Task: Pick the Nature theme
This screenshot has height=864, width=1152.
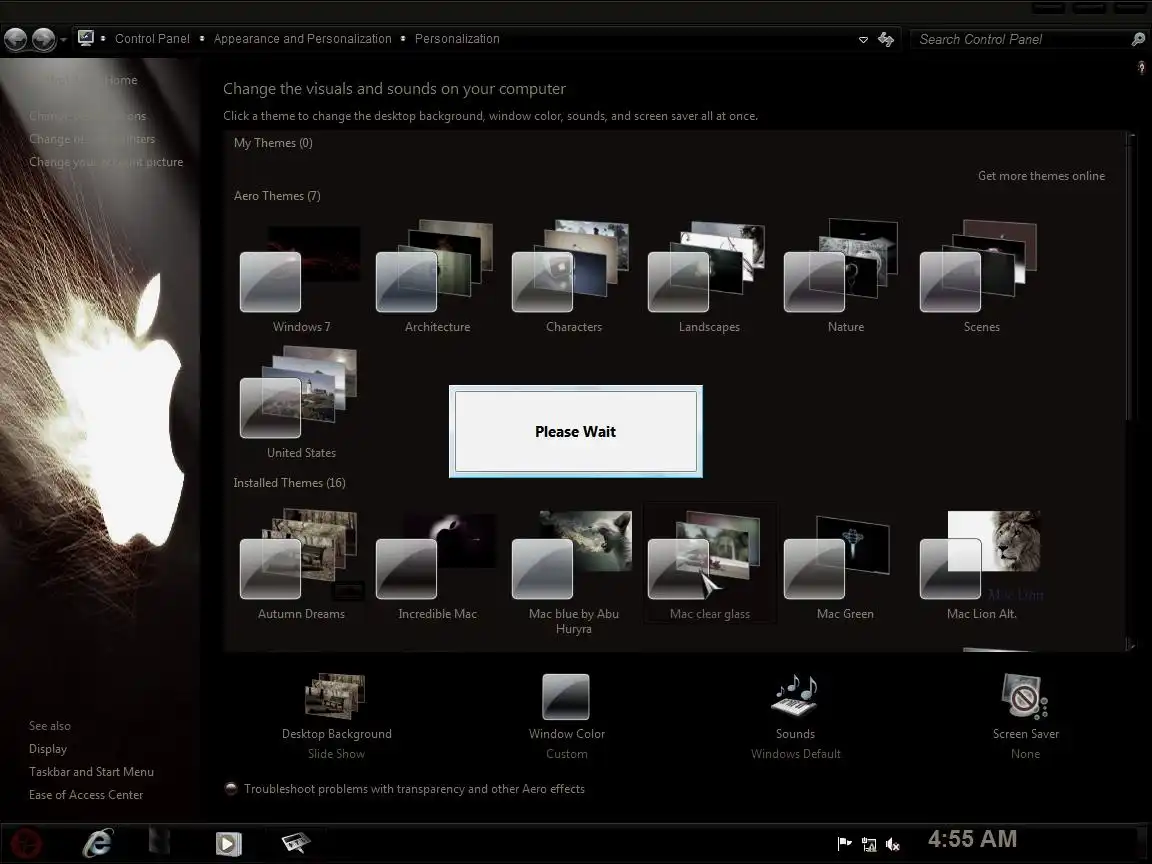Action: (x=845, y=278)
